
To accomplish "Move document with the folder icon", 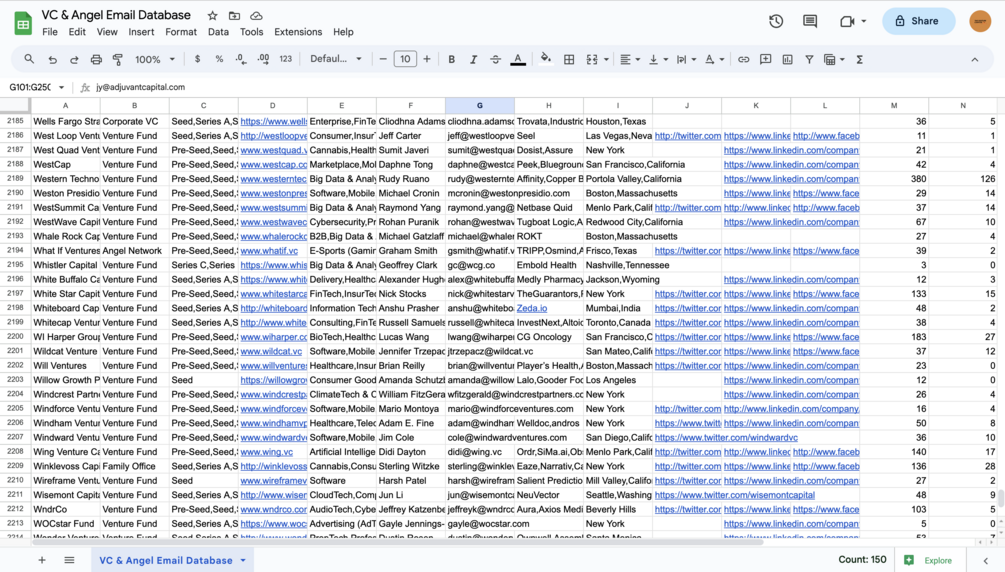I will 234,15.
